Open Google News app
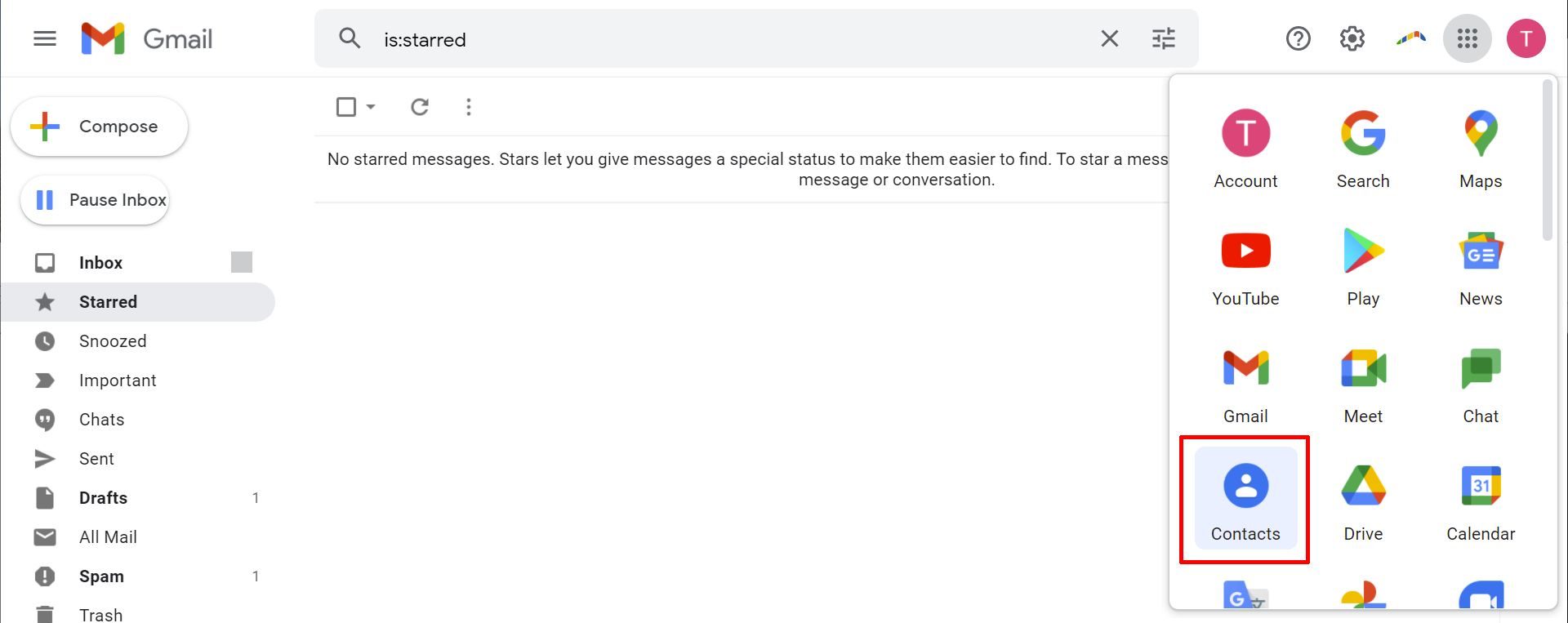The width and height of the screenshot is (1568, 623). pyautogui.click(x=1481, y=267)
